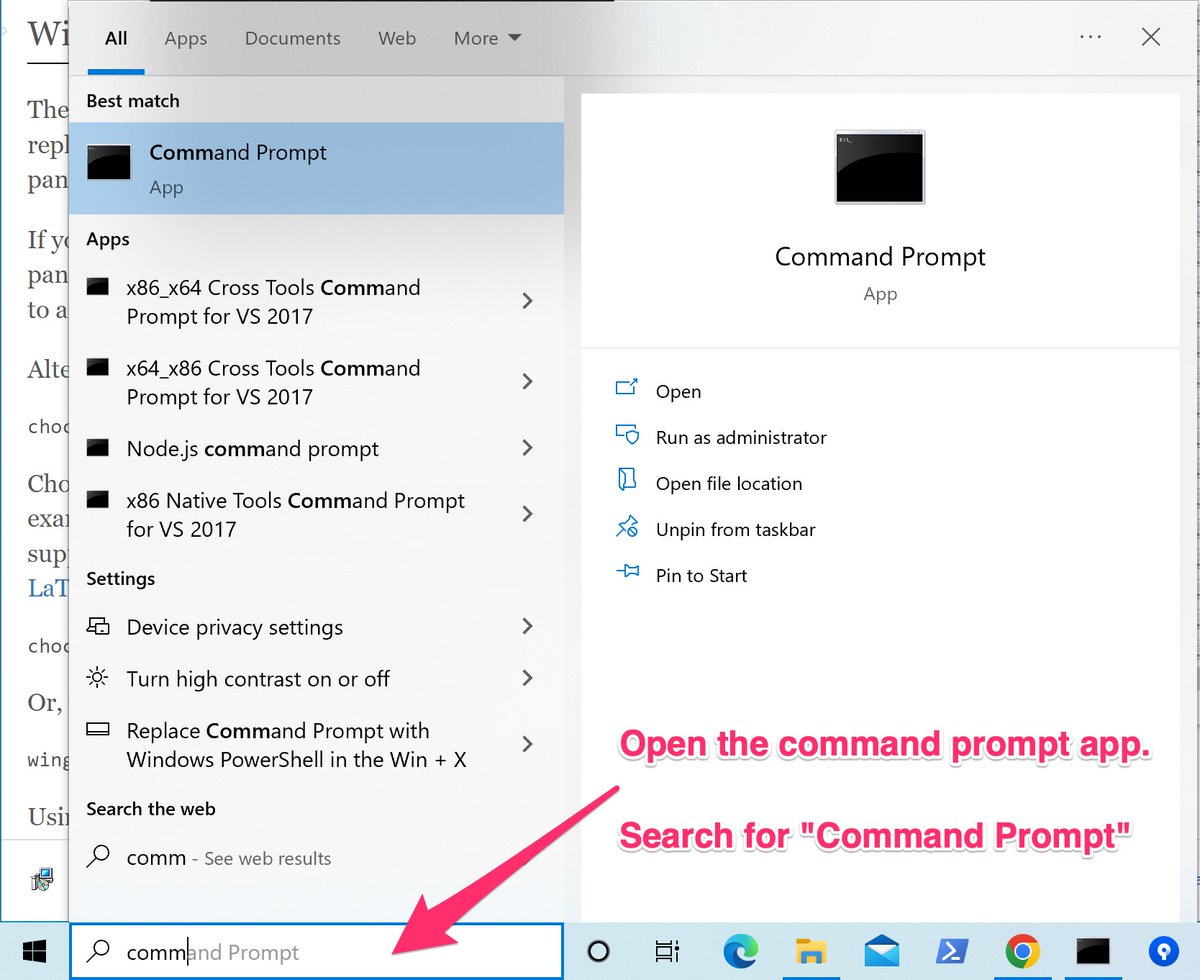Switch to the Documents search tab
The image size is (1200, 980).
(x=292, y=38)
